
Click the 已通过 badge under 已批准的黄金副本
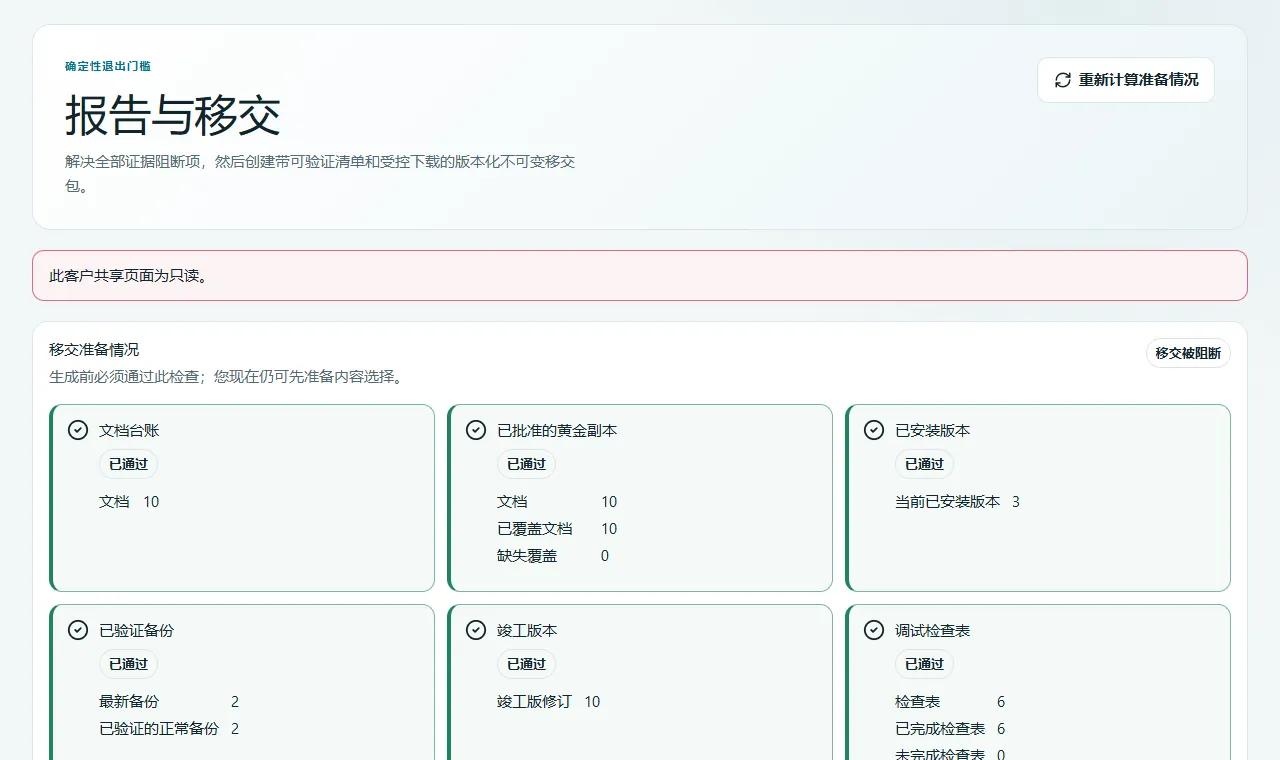click(526, 464)
